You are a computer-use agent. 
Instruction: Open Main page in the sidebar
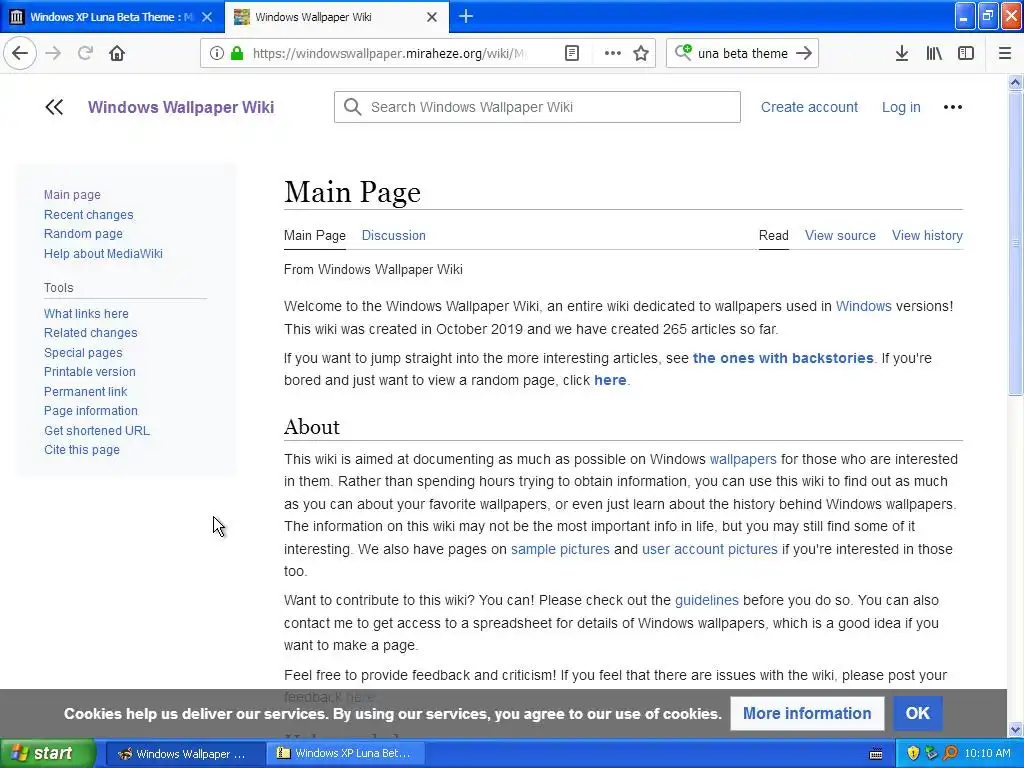(x=72, y=195)
